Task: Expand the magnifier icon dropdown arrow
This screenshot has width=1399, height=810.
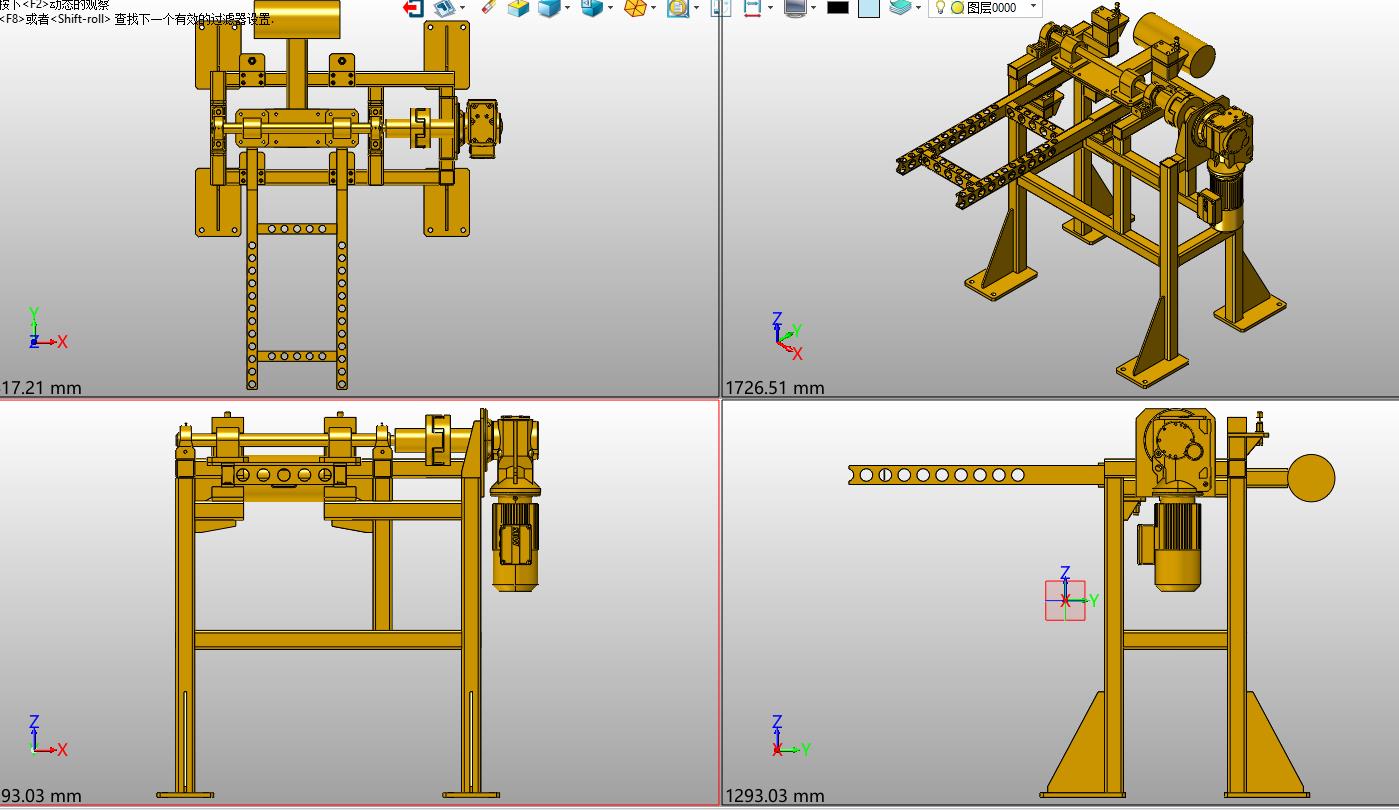Action: tap(696, 7)
